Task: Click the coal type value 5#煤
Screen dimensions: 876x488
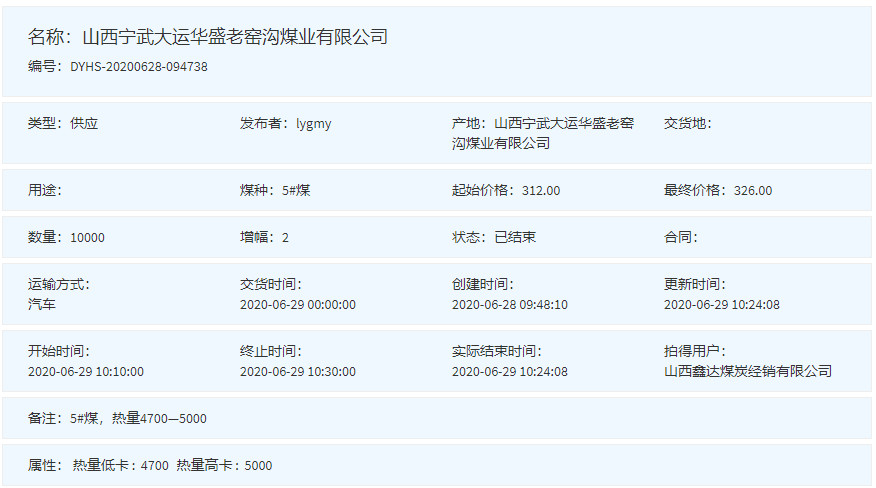Action: pos(296,190)
